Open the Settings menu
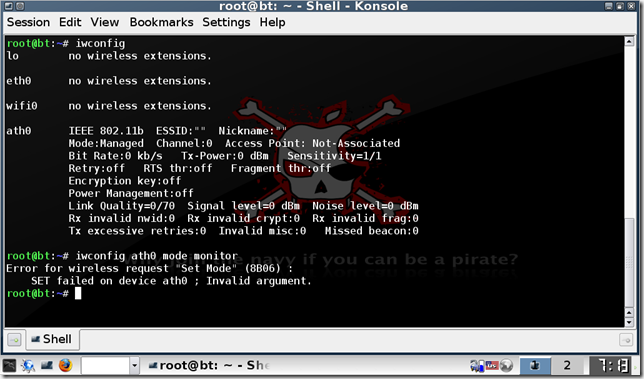Image resolution: width=644 pixels, height=379 pixels. click(226, 22)
